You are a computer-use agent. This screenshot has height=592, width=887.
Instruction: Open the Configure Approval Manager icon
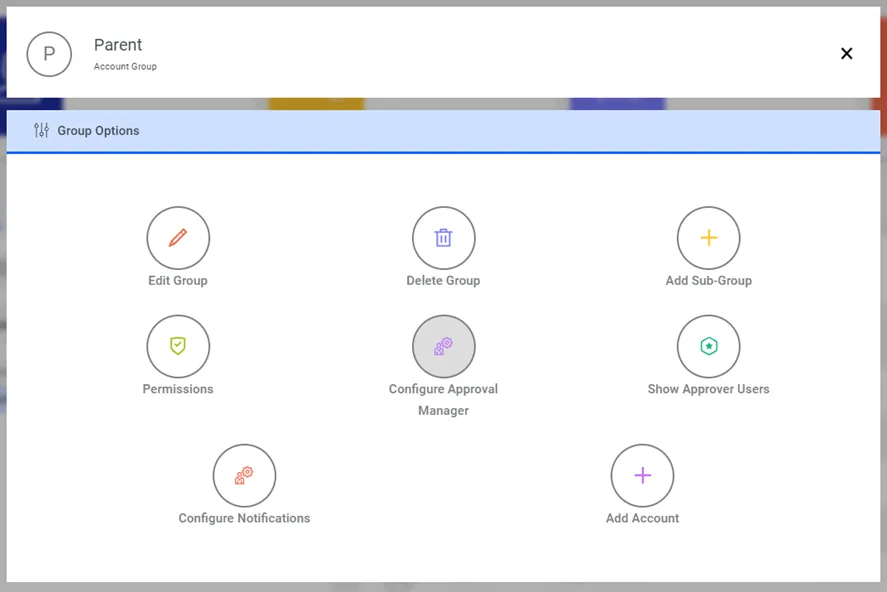tap(444, 346)
